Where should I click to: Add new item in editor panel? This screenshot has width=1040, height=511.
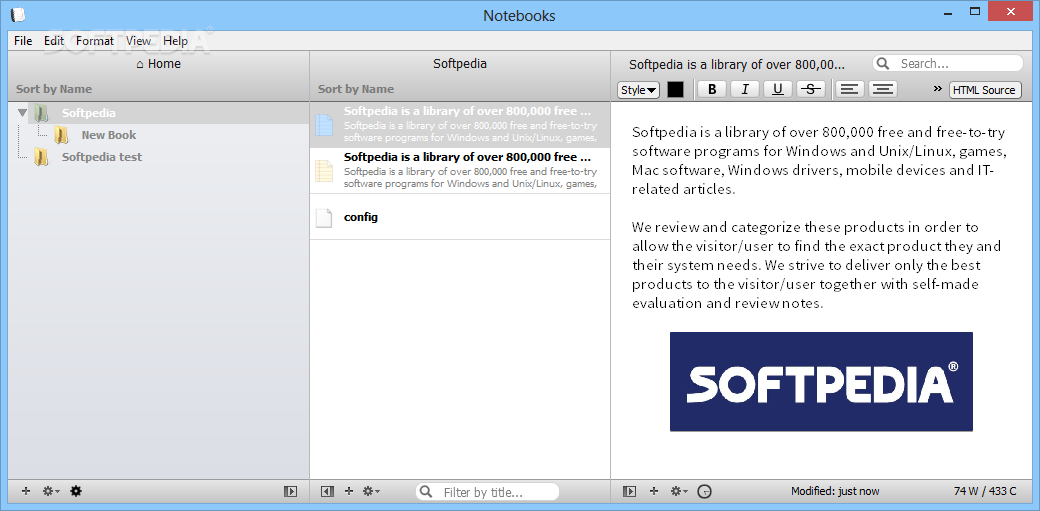(x=653, y=491)
